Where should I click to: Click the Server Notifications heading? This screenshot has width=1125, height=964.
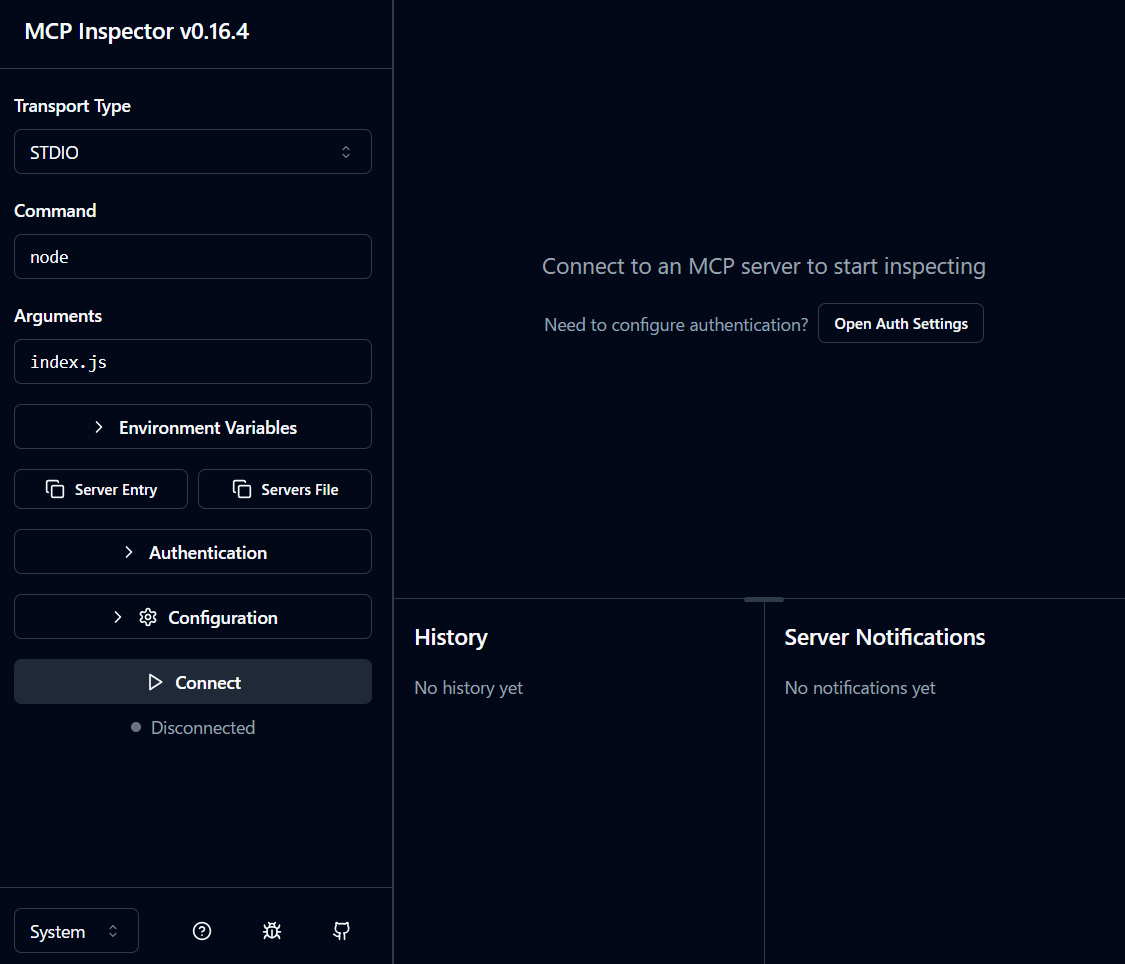pyautogui.click(x=885, y=637)
